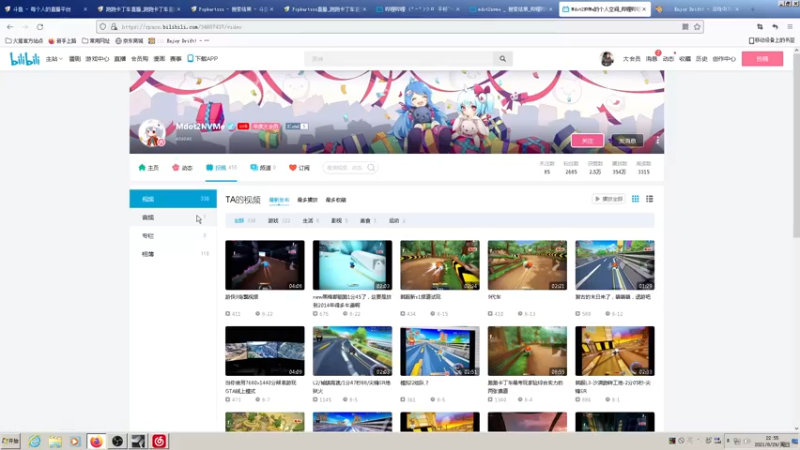
Task: Click the bilibili logo
Action: 24,59
